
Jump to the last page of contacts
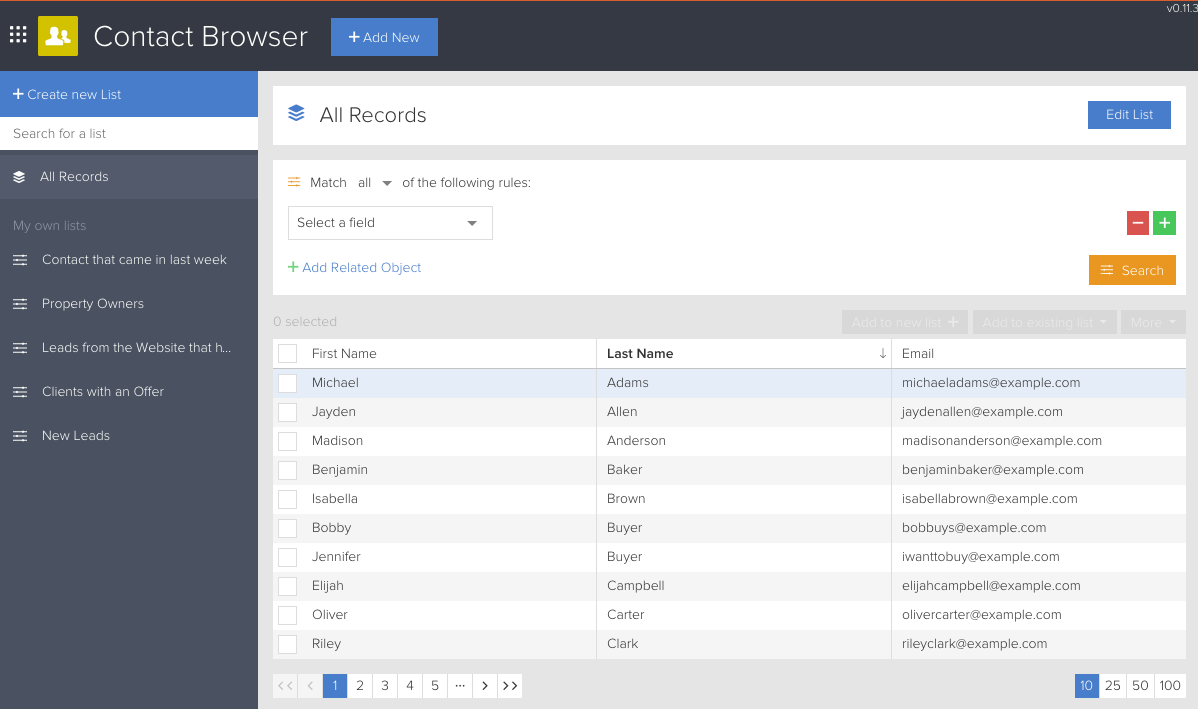click(x=510, y=685)
